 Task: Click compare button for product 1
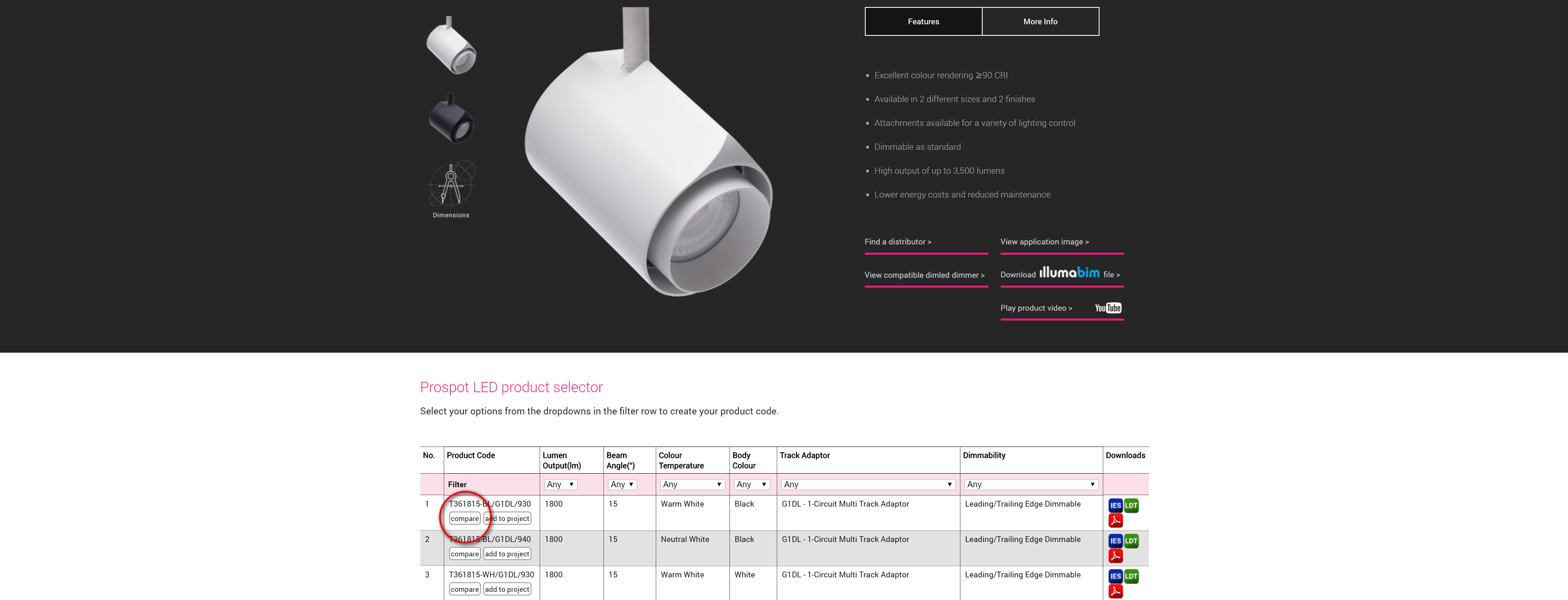[x=463, y=518]
